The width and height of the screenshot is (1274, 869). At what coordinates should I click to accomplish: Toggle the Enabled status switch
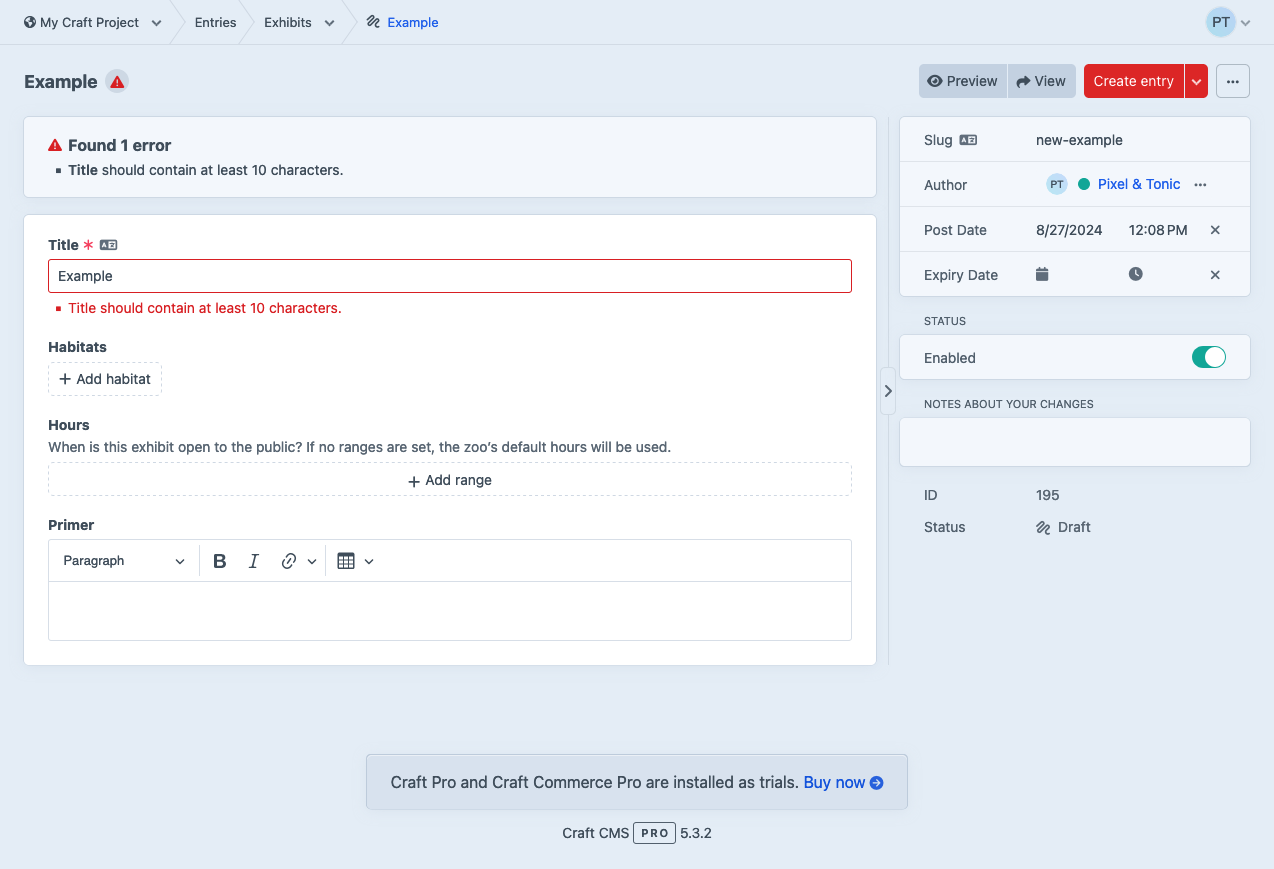[x=1209, y=357]
